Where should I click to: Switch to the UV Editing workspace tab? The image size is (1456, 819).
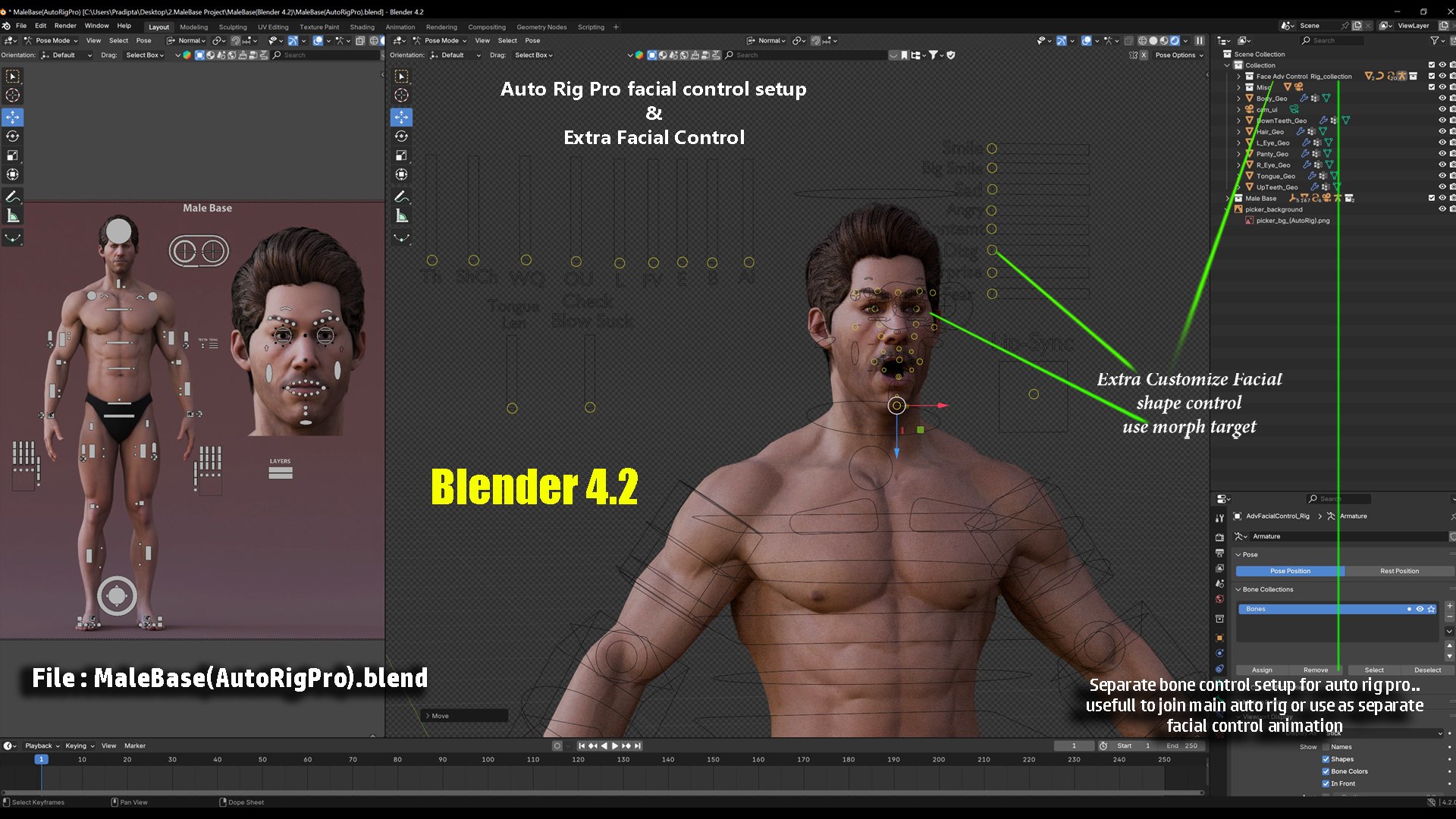click(x=273, y=27)
